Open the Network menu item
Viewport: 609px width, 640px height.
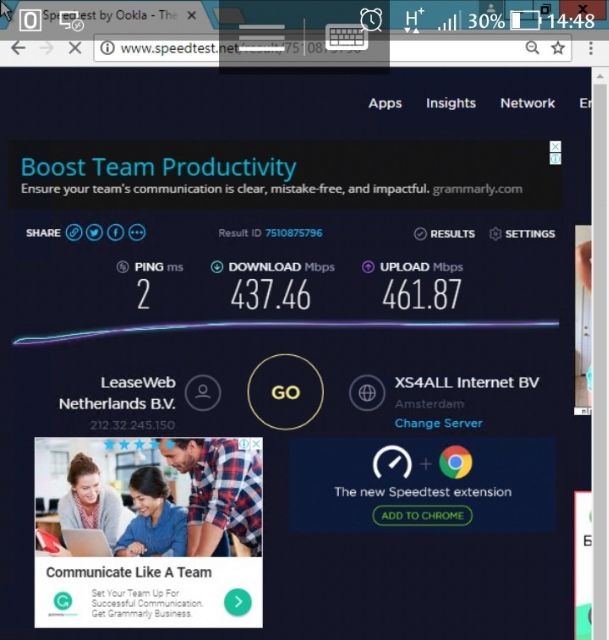(528, 103)
